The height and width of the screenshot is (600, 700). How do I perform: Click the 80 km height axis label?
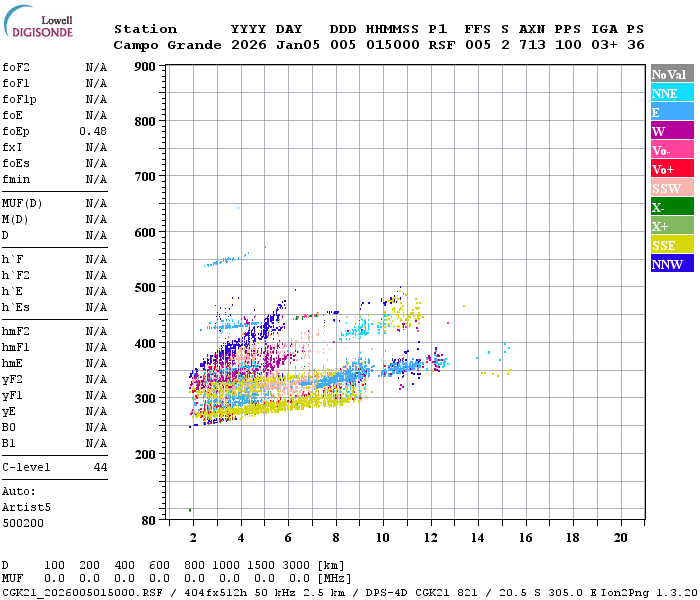[x=149, y=521]
